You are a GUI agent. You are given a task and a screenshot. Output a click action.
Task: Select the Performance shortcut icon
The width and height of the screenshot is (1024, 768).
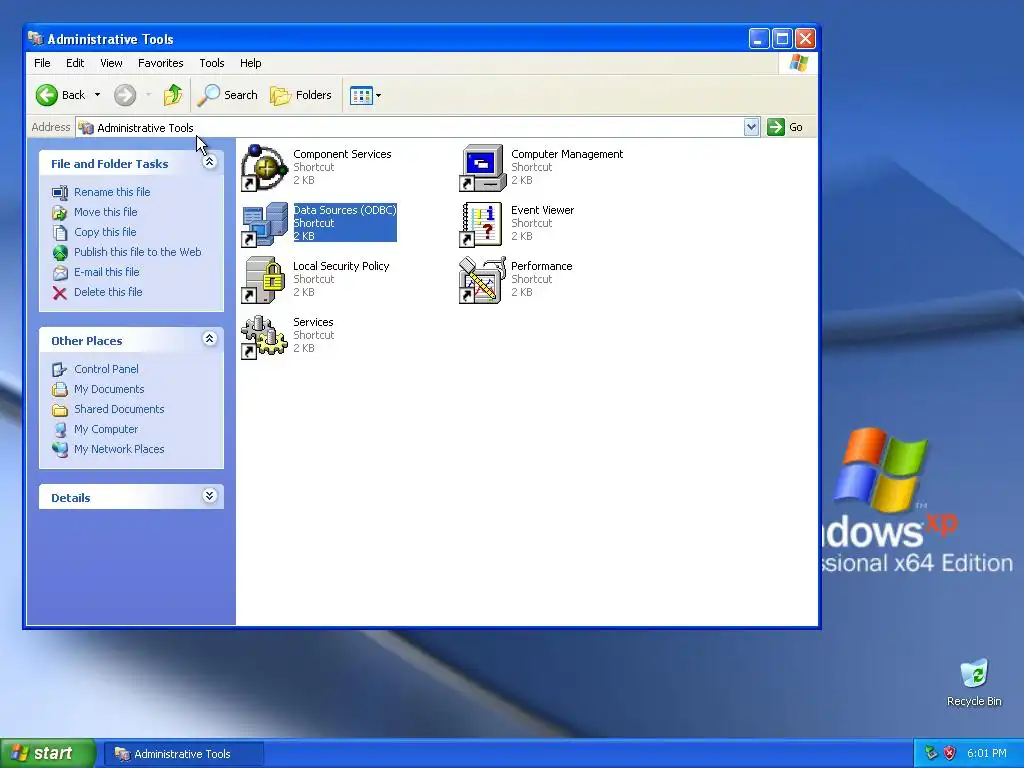(x=483, y=280)
